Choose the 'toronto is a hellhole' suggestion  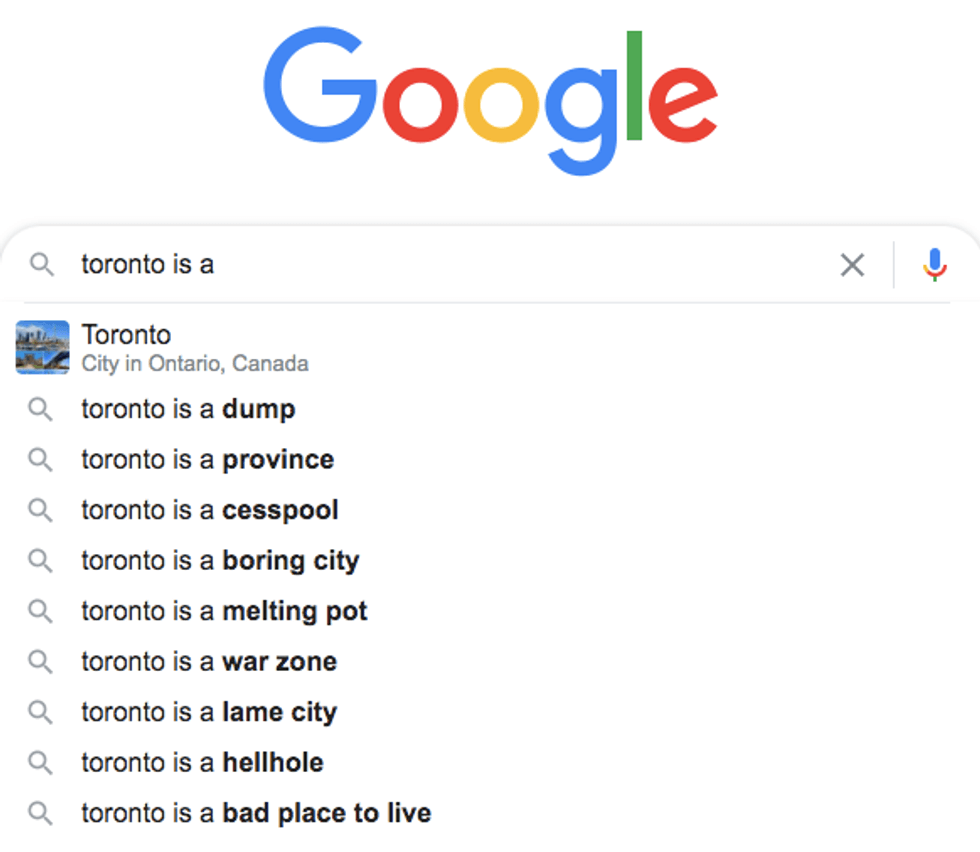pyautogui.click(x=202, y=763)
